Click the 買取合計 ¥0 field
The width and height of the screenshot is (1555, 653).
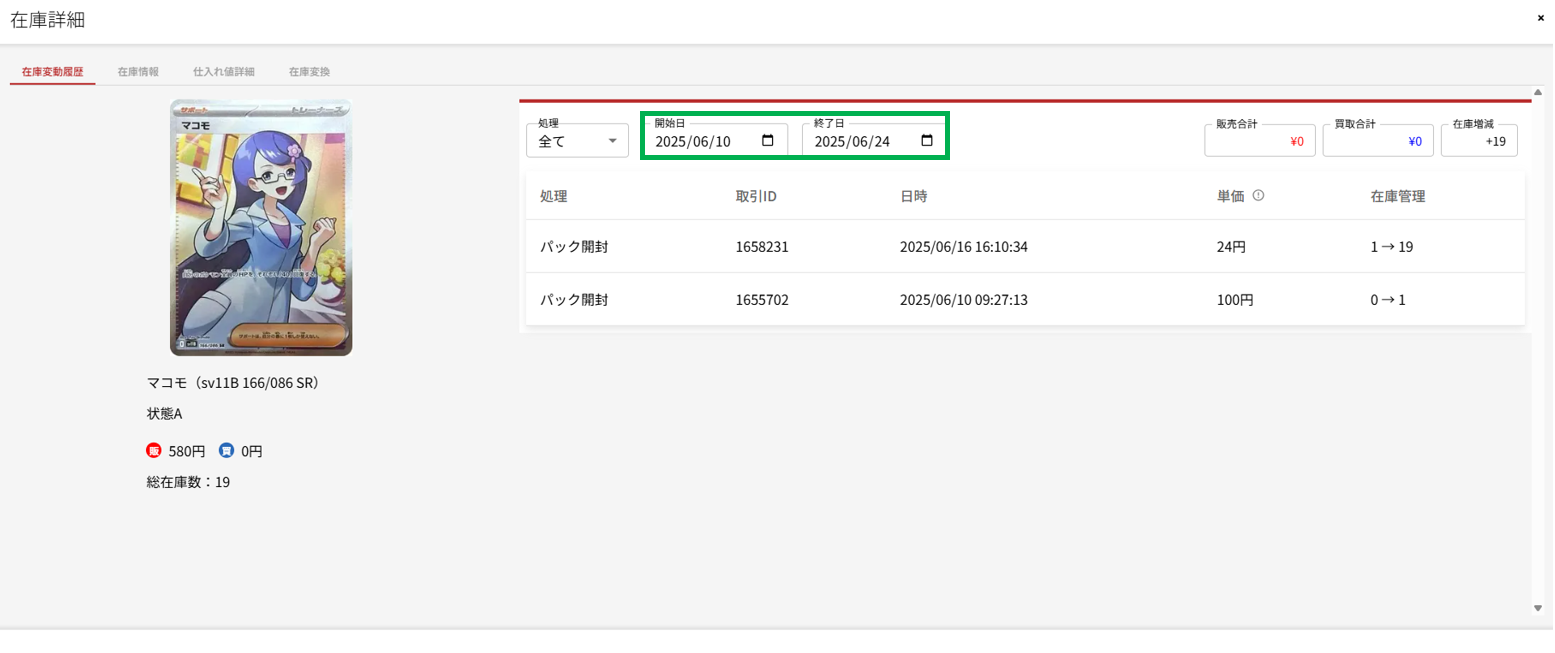(x=1378, y=140)
